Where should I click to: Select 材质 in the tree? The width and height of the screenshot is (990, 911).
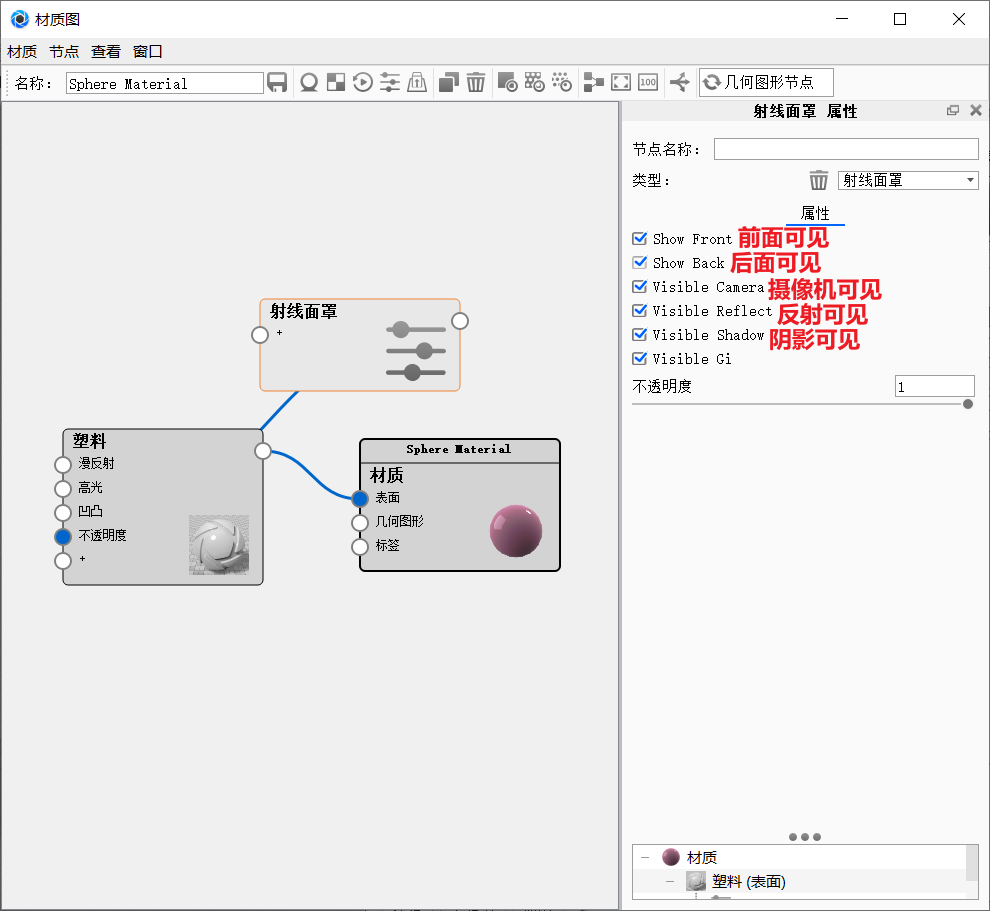[701, 857]
